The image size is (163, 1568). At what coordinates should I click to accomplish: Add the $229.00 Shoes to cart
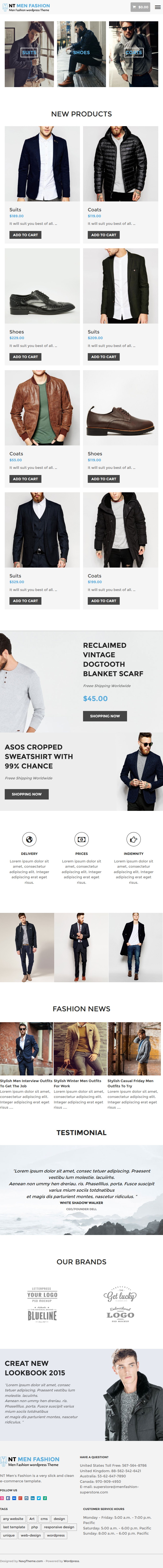(26, 357)
